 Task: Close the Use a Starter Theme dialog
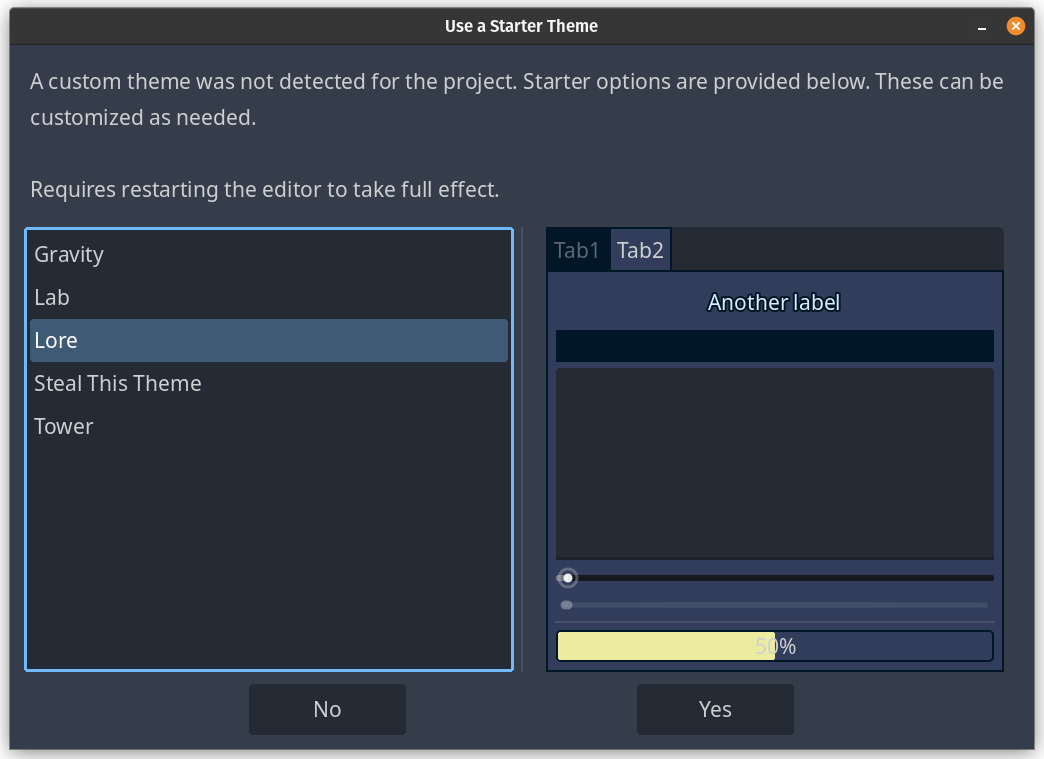[1015, 26]
